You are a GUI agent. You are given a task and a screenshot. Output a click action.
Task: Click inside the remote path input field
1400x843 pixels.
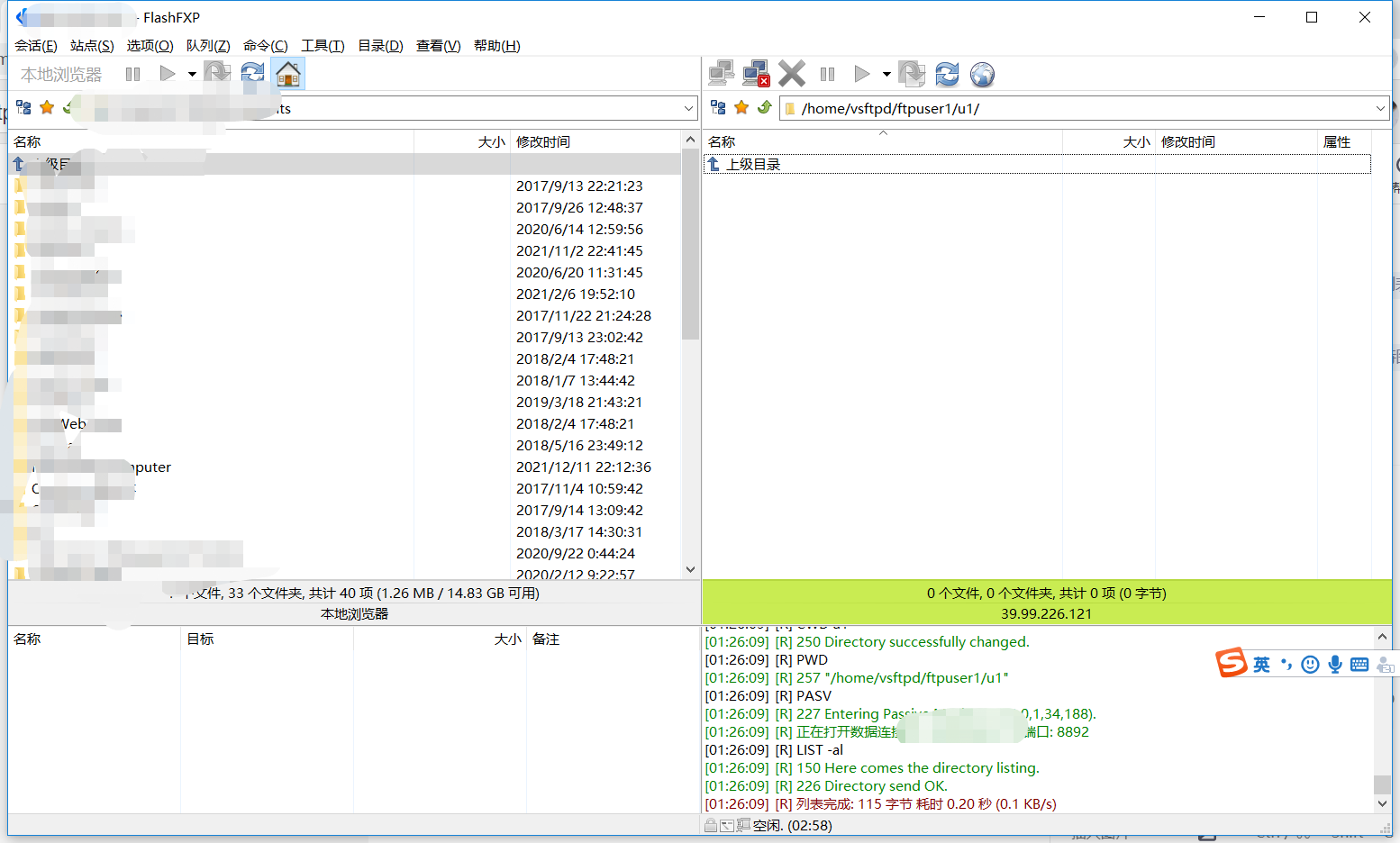coord(991,108)
